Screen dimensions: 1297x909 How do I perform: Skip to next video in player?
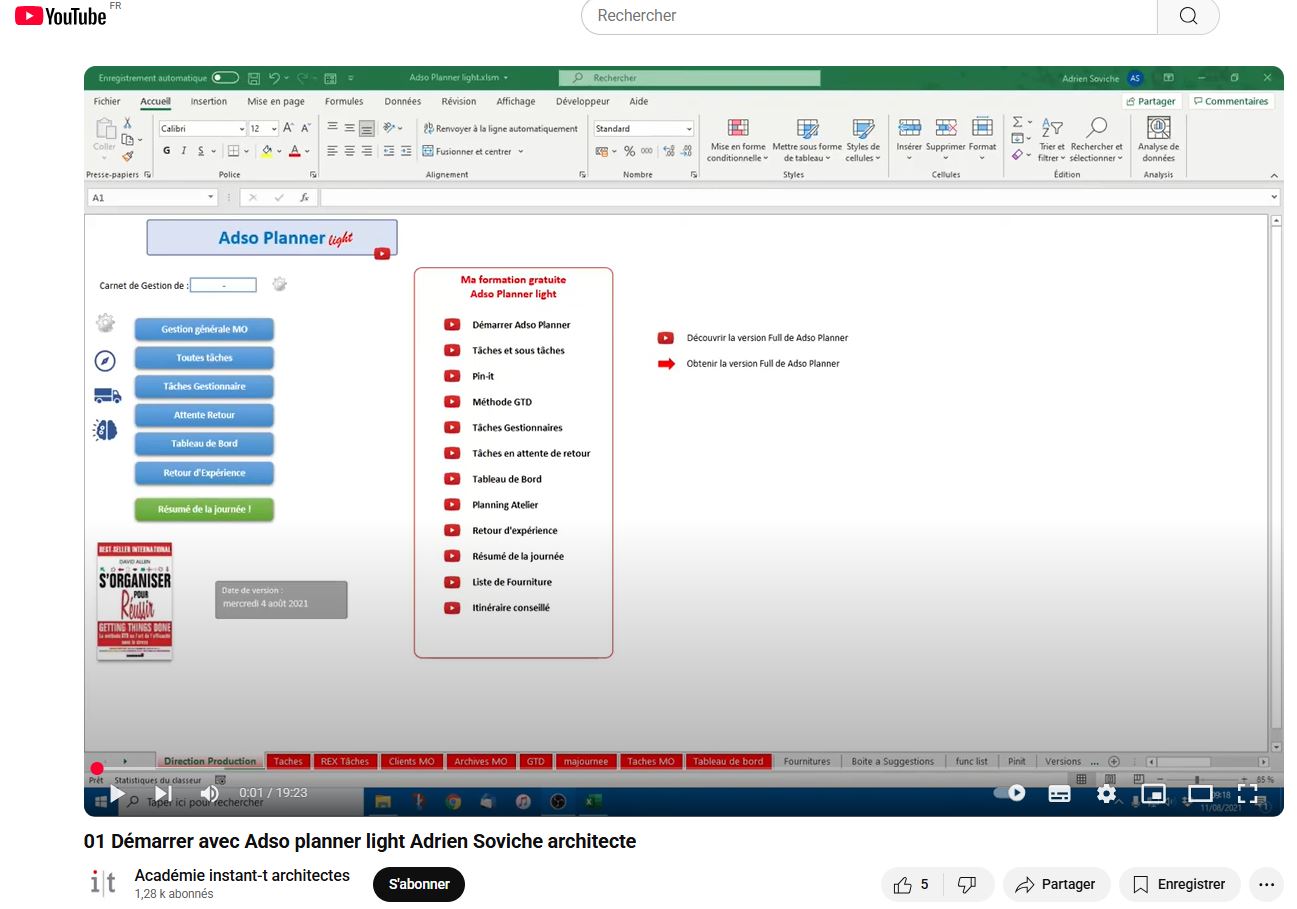tap(163, 793)
